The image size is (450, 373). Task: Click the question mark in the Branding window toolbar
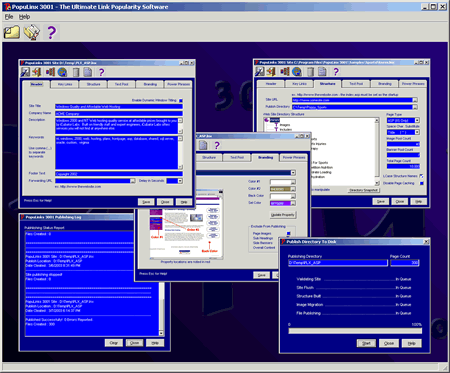click(217, 145)
